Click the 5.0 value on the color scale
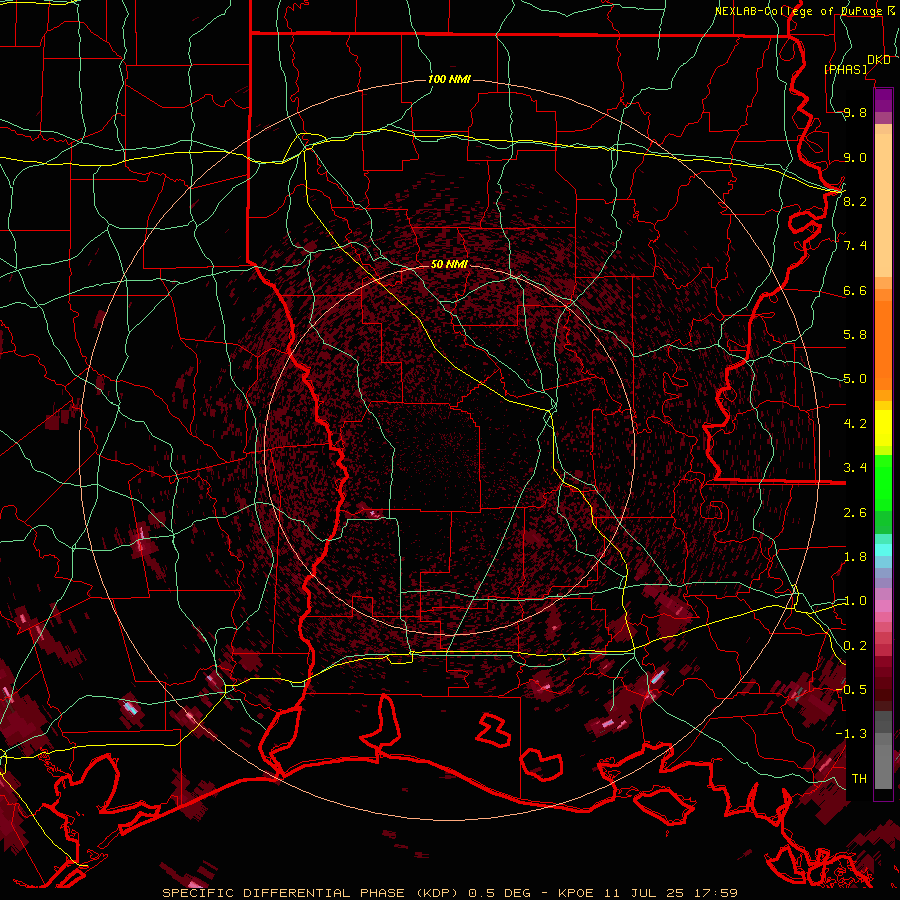 [855, 379]
